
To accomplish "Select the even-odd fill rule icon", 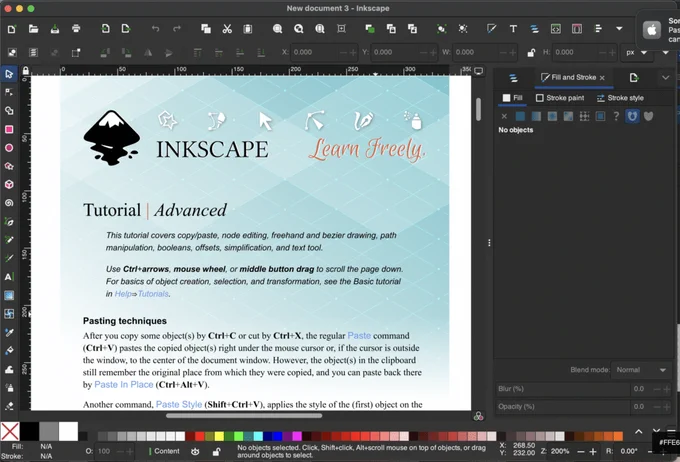I will [632, 116].
